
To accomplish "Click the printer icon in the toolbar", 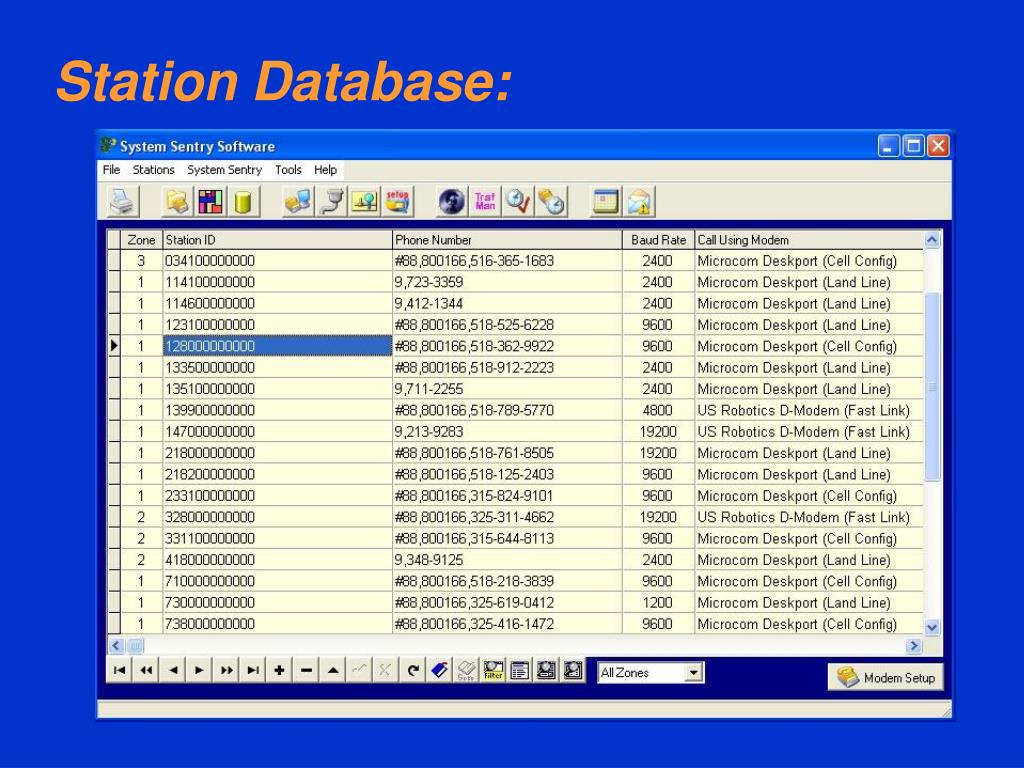I will click(123, 201).
